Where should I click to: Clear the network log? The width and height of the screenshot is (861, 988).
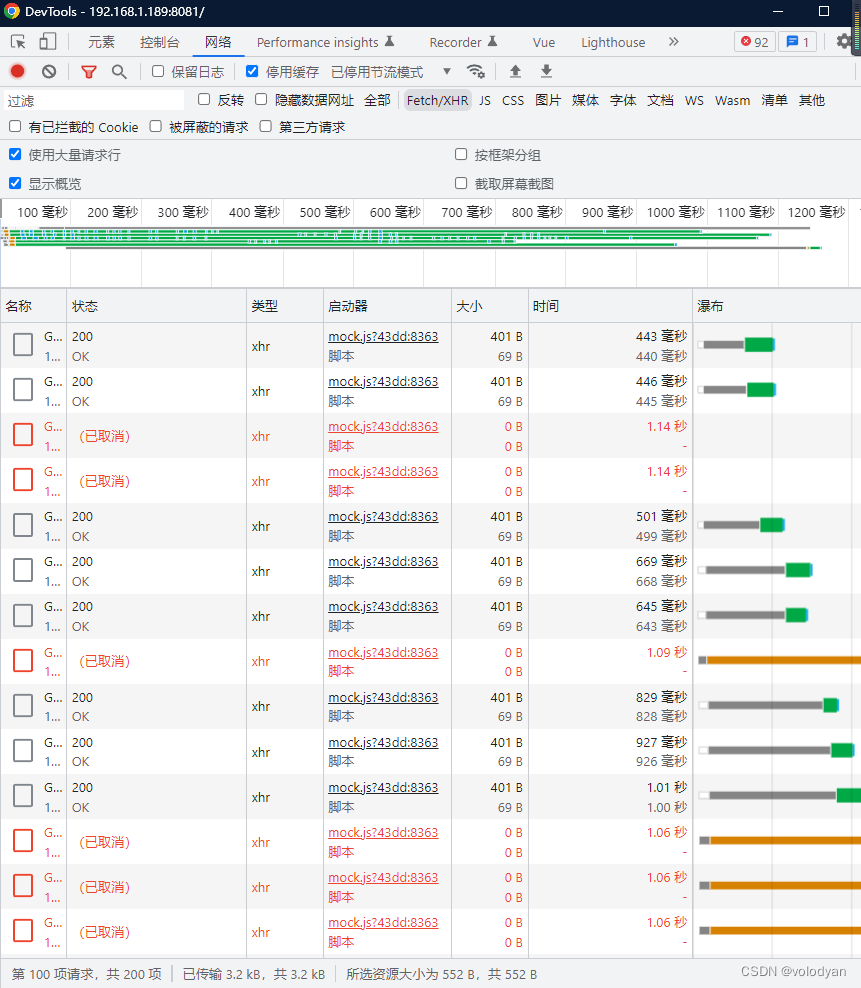pos(49,72)
